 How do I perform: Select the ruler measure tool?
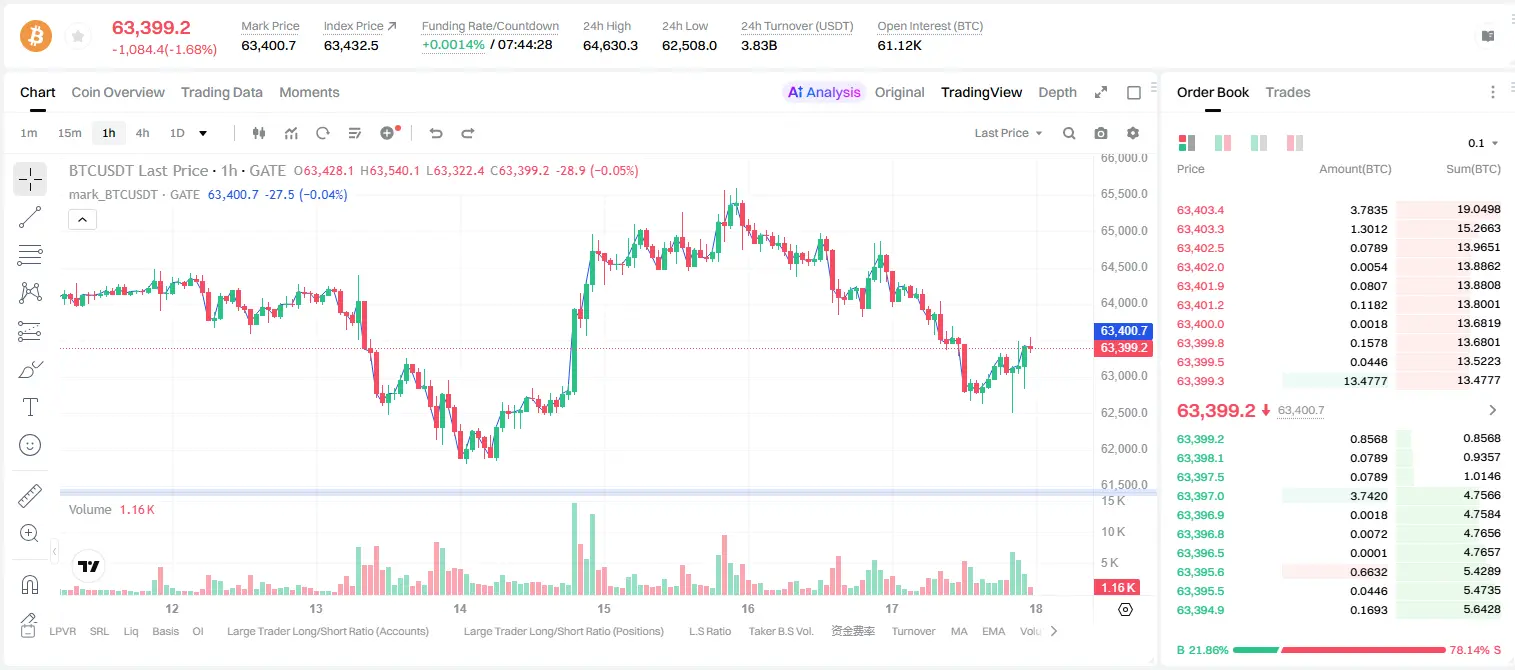pos(30,495)
